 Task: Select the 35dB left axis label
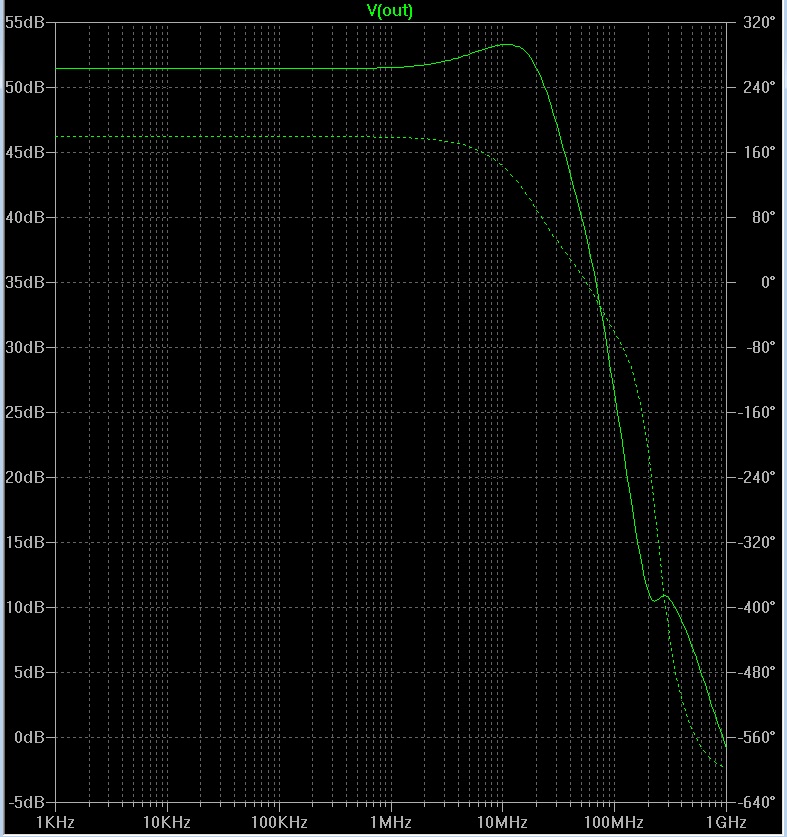point(25,282)
